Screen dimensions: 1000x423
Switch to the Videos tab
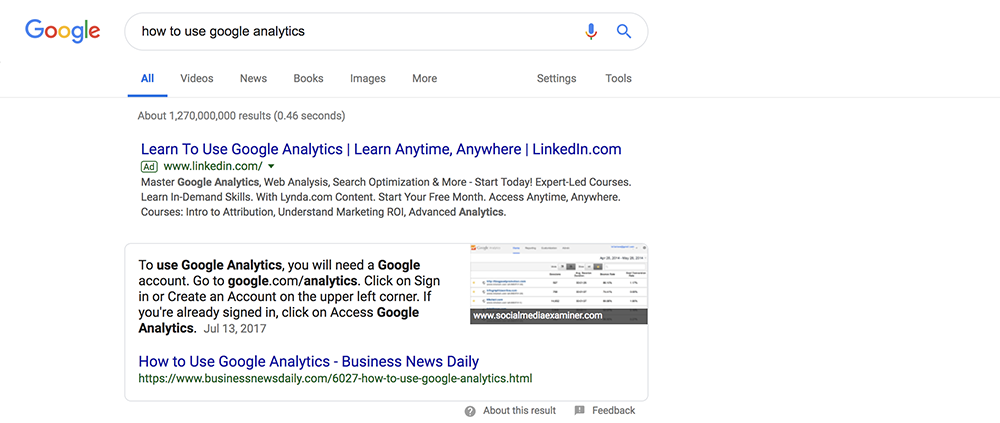(197, 78)
